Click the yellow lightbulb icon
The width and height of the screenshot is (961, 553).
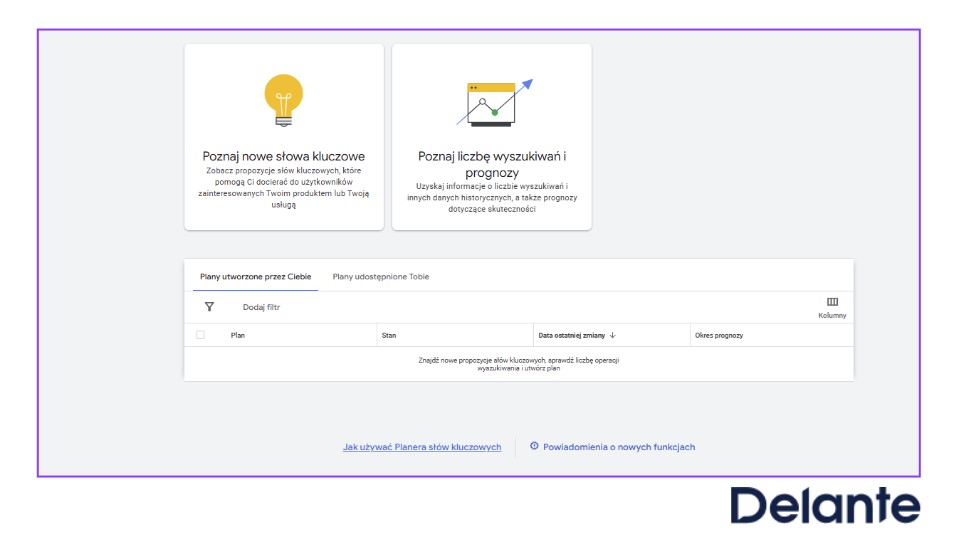[283, 100]
